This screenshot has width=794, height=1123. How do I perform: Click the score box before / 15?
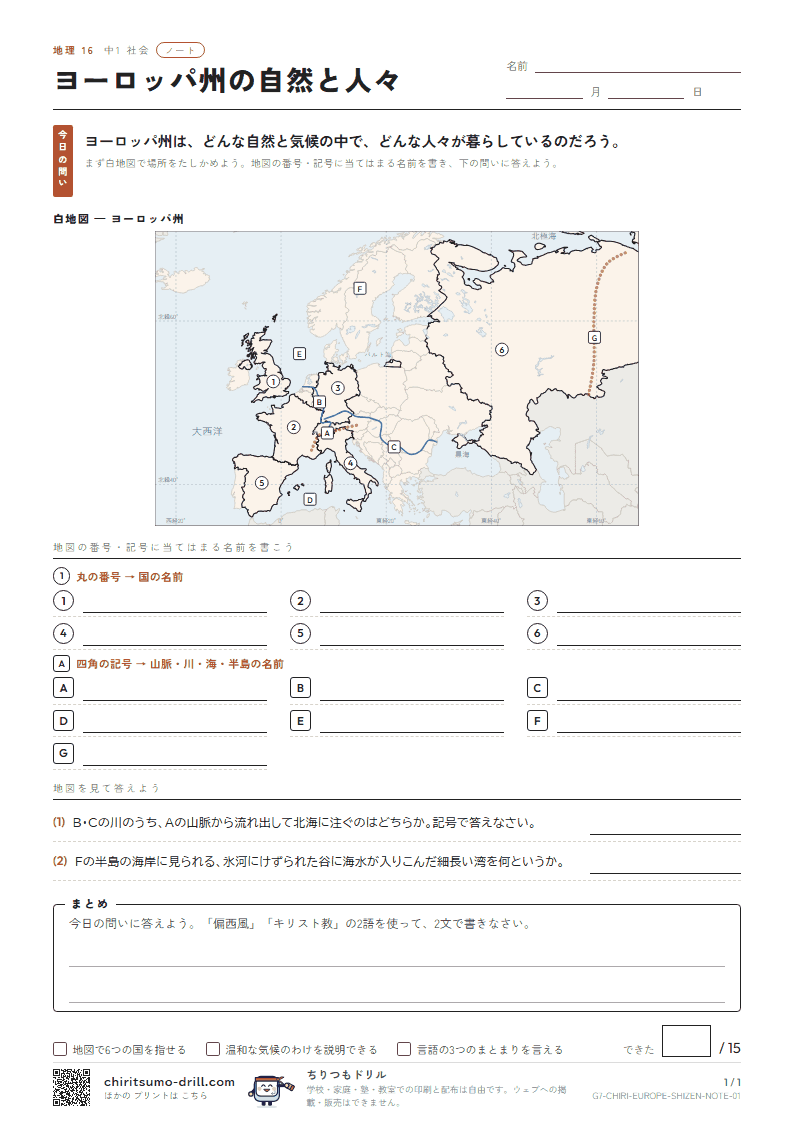[x=686, y=1041]
